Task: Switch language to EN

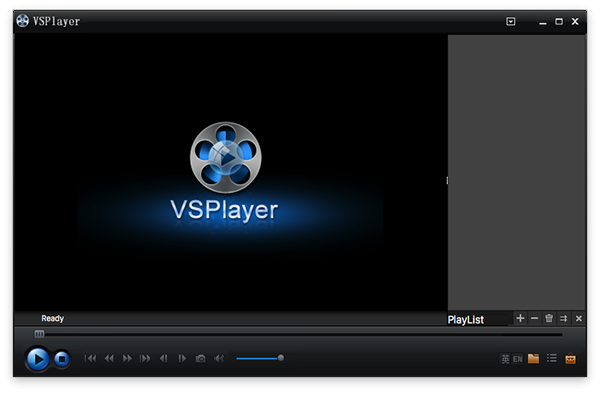Action: (x=518, y=359)
